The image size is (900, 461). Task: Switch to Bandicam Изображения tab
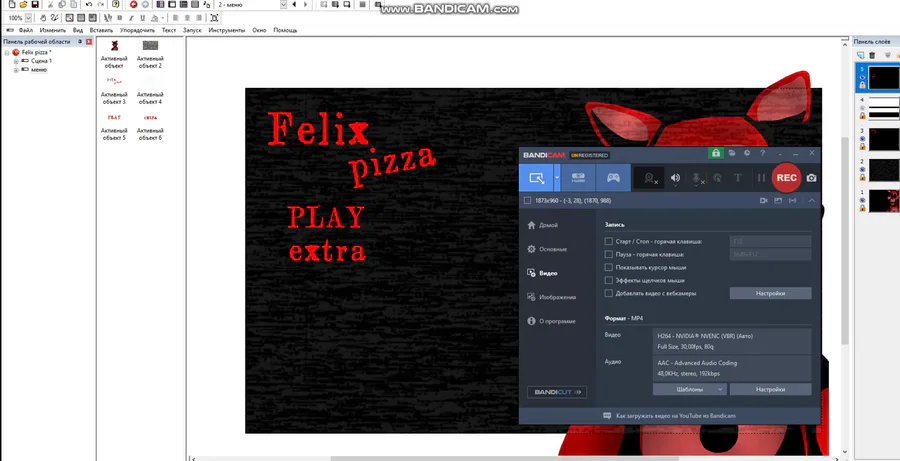552,297
